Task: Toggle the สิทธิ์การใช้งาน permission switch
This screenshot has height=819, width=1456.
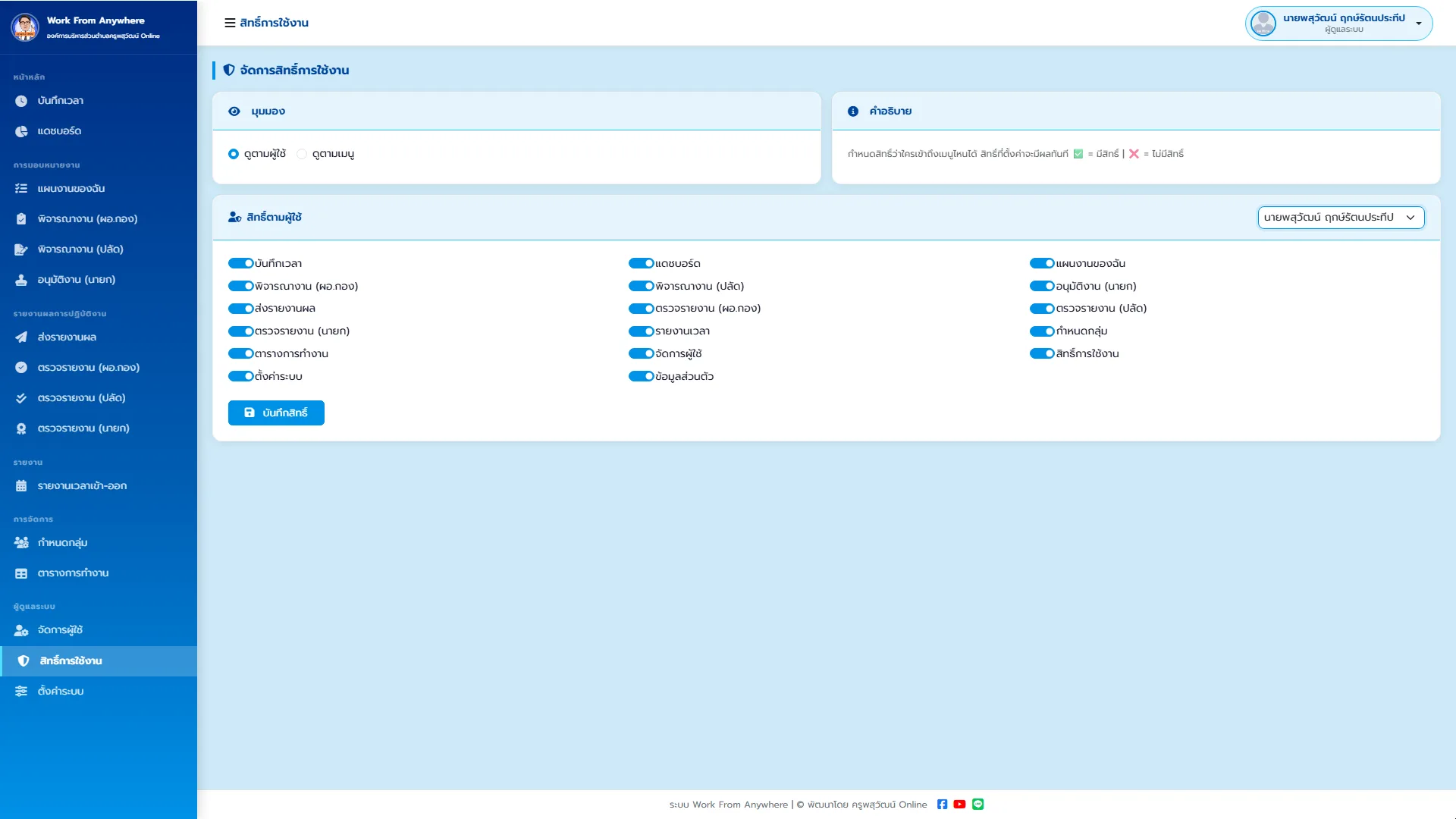Action: tap(1042, 354)
